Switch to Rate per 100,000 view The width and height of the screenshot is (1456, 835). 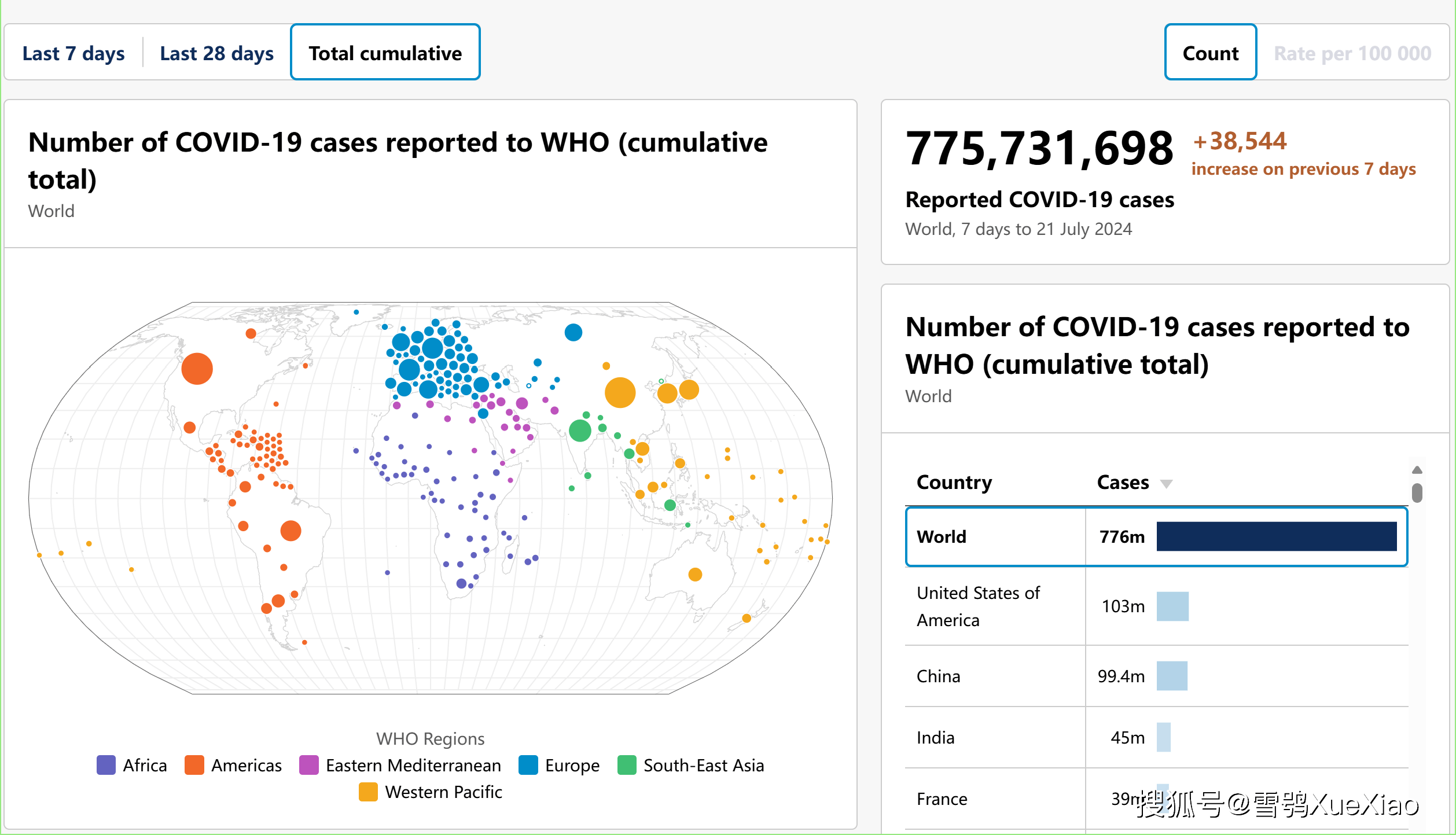1350,52
